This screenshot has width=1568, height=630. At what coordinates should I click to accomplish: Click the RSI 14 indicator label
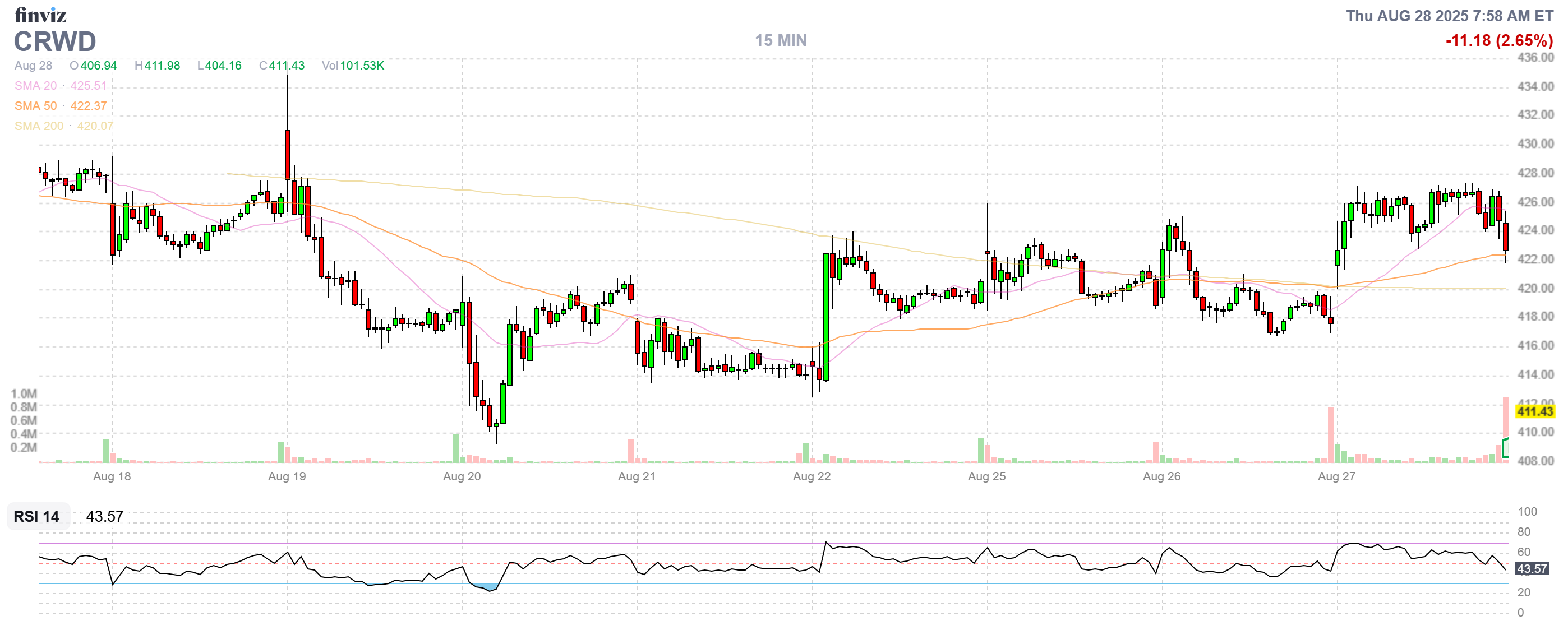(x=36, y=516)
